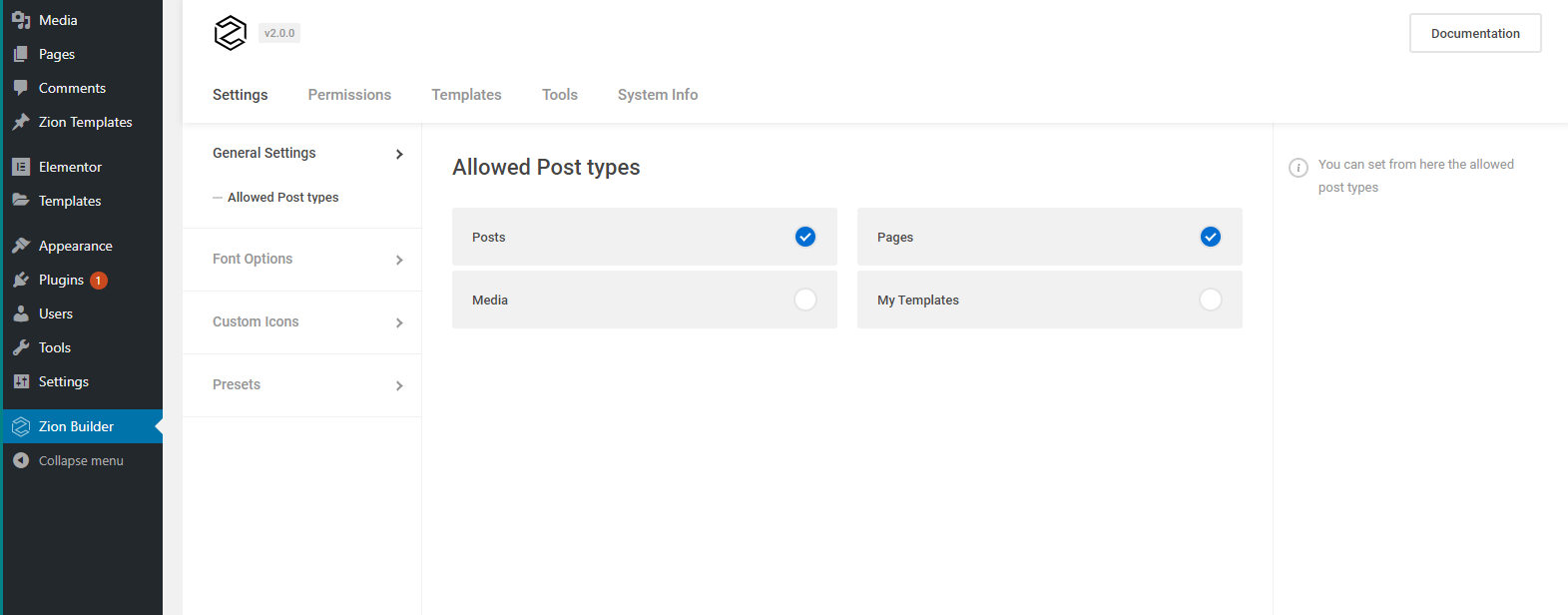Open Plugins in the admin menu
This screenshot has height=615, width=1568.
83,280
